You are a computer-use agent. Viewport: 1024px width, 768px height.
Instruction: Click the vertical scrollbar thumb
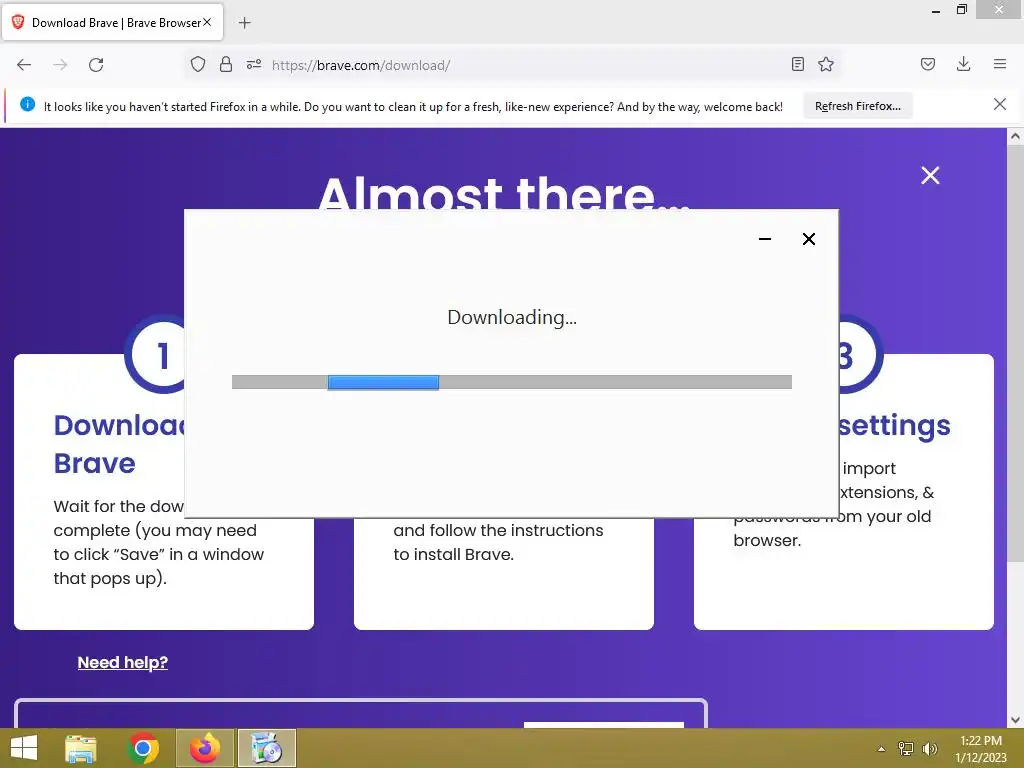[x=1015, y=353]
